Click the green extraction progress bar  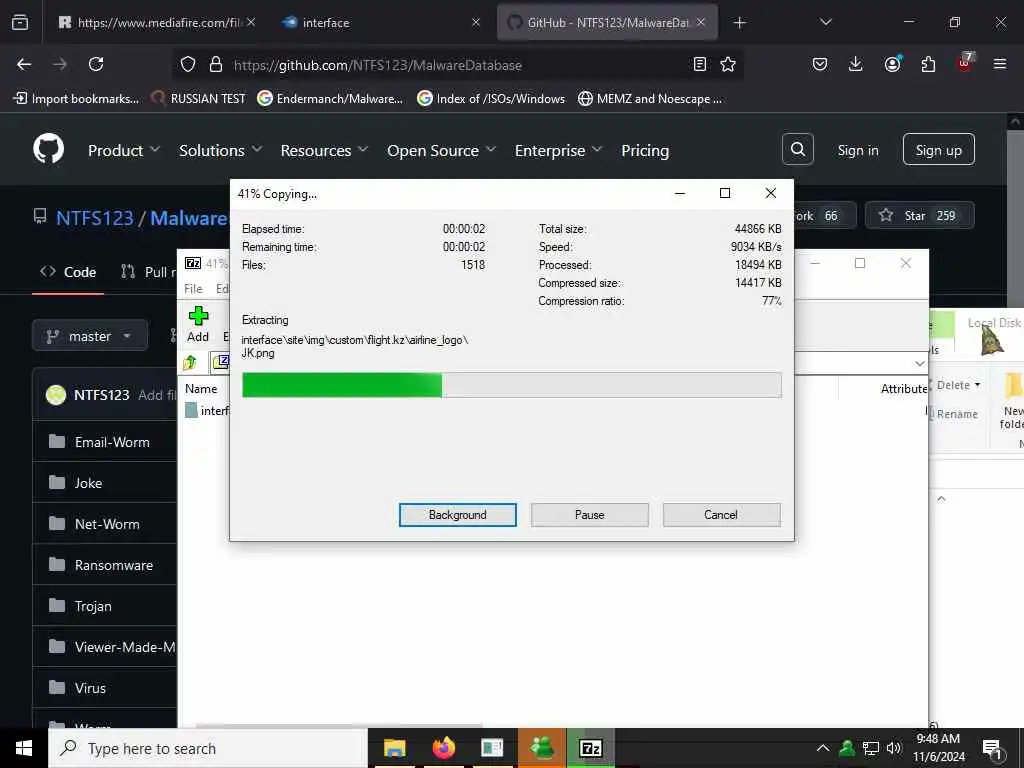coord(511,385)
